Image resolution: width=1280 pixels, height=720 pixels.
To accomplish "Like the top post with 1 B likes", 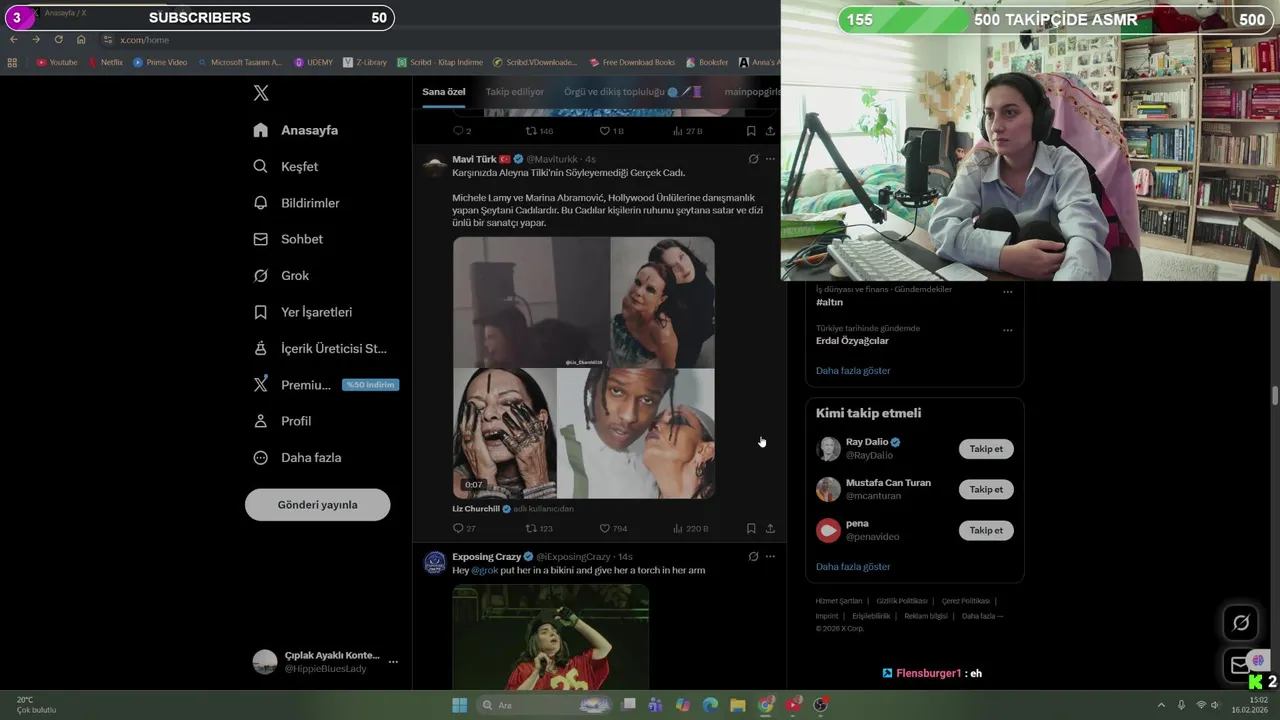I will [611, 131].
